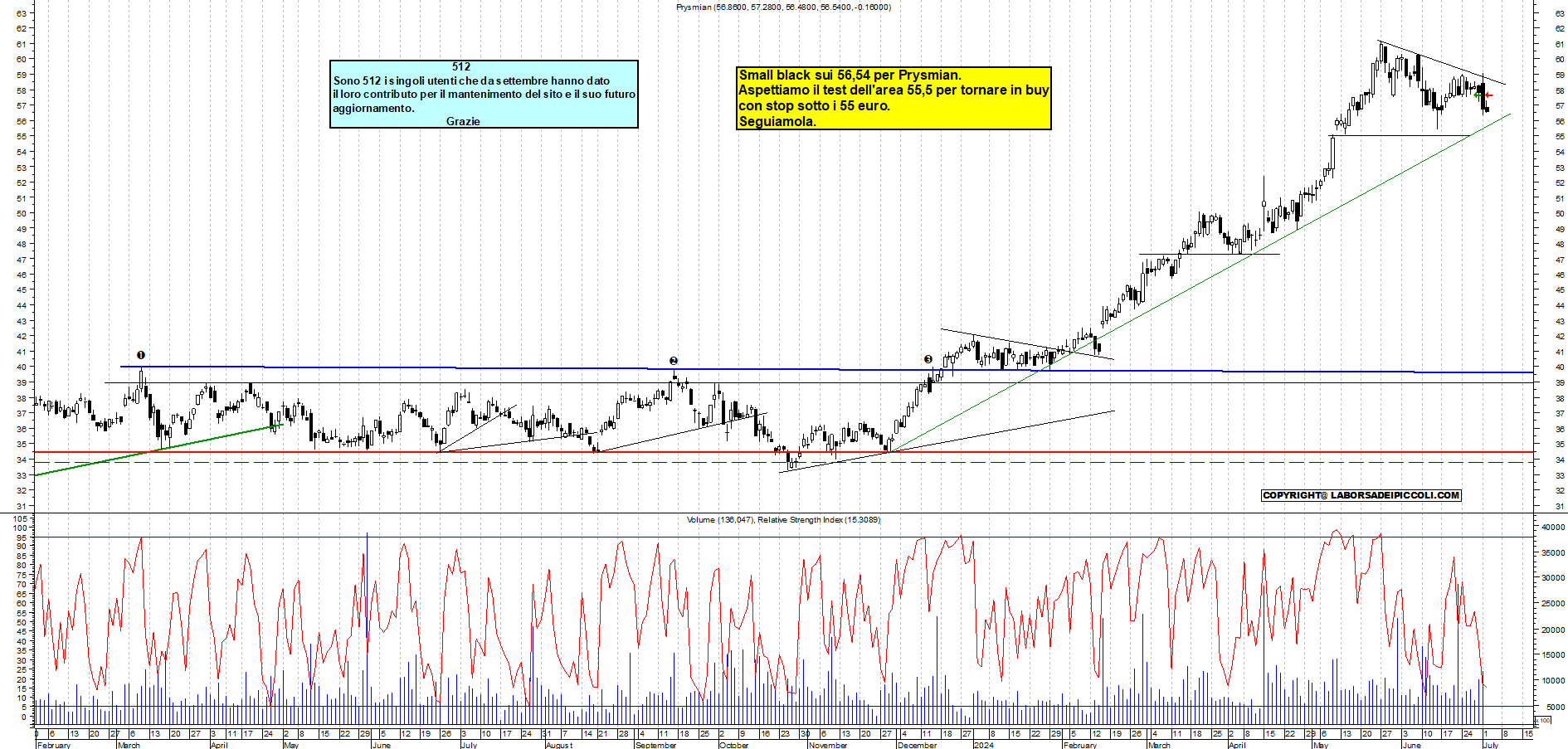This screenshot has height=749, width=1568.
Task: Select the blue horizontal resistance line near 40
Action: click(826, 369)
